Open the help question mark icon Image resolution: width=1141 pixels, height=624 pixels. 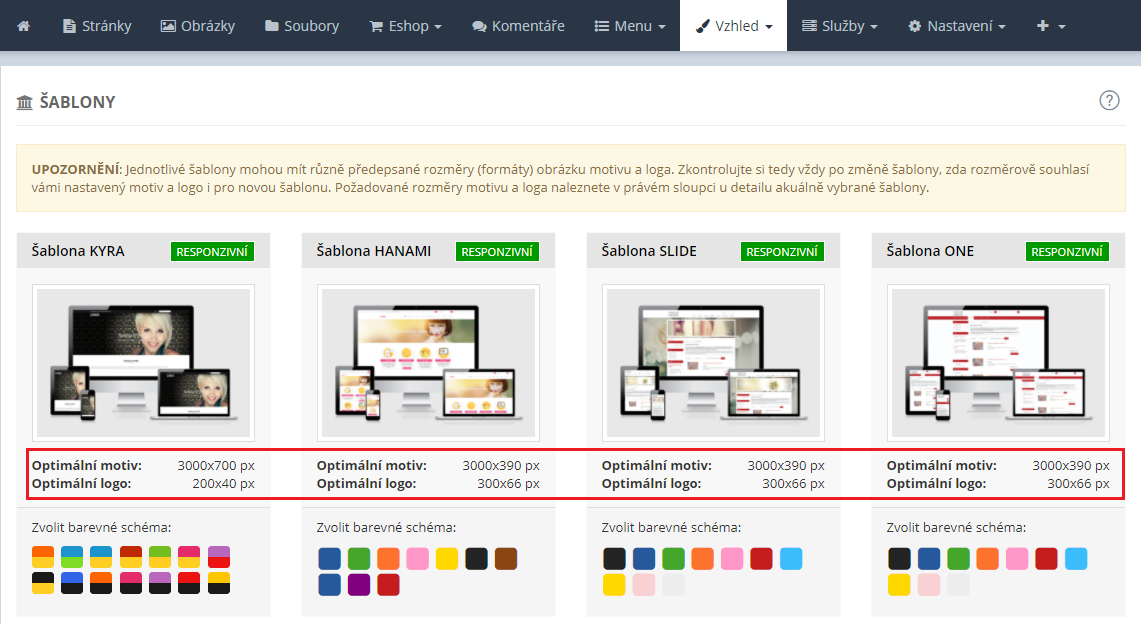click(1109, 100)
